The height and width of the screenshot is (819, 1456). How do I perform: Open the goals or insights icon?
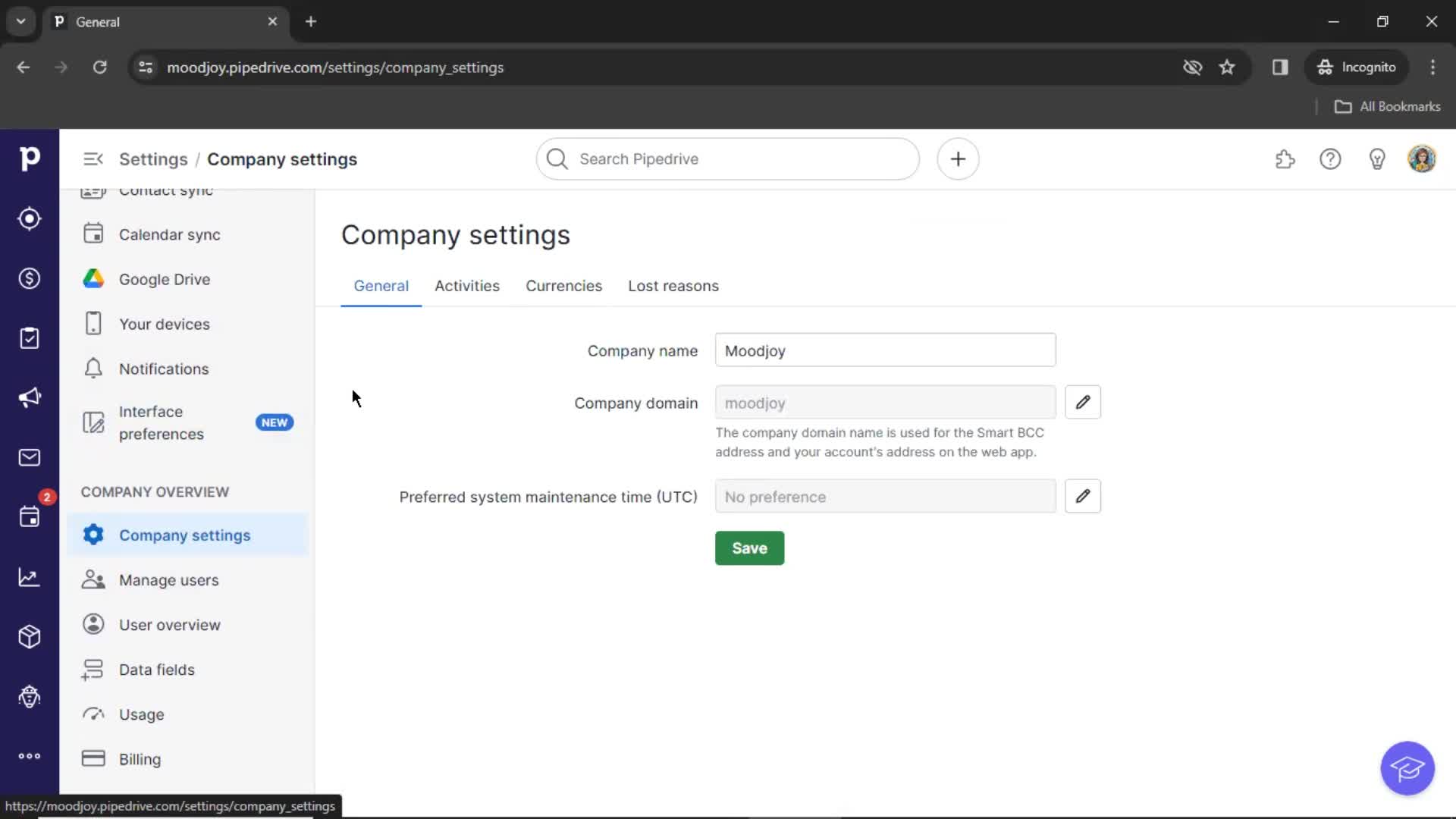click(30, 578)
